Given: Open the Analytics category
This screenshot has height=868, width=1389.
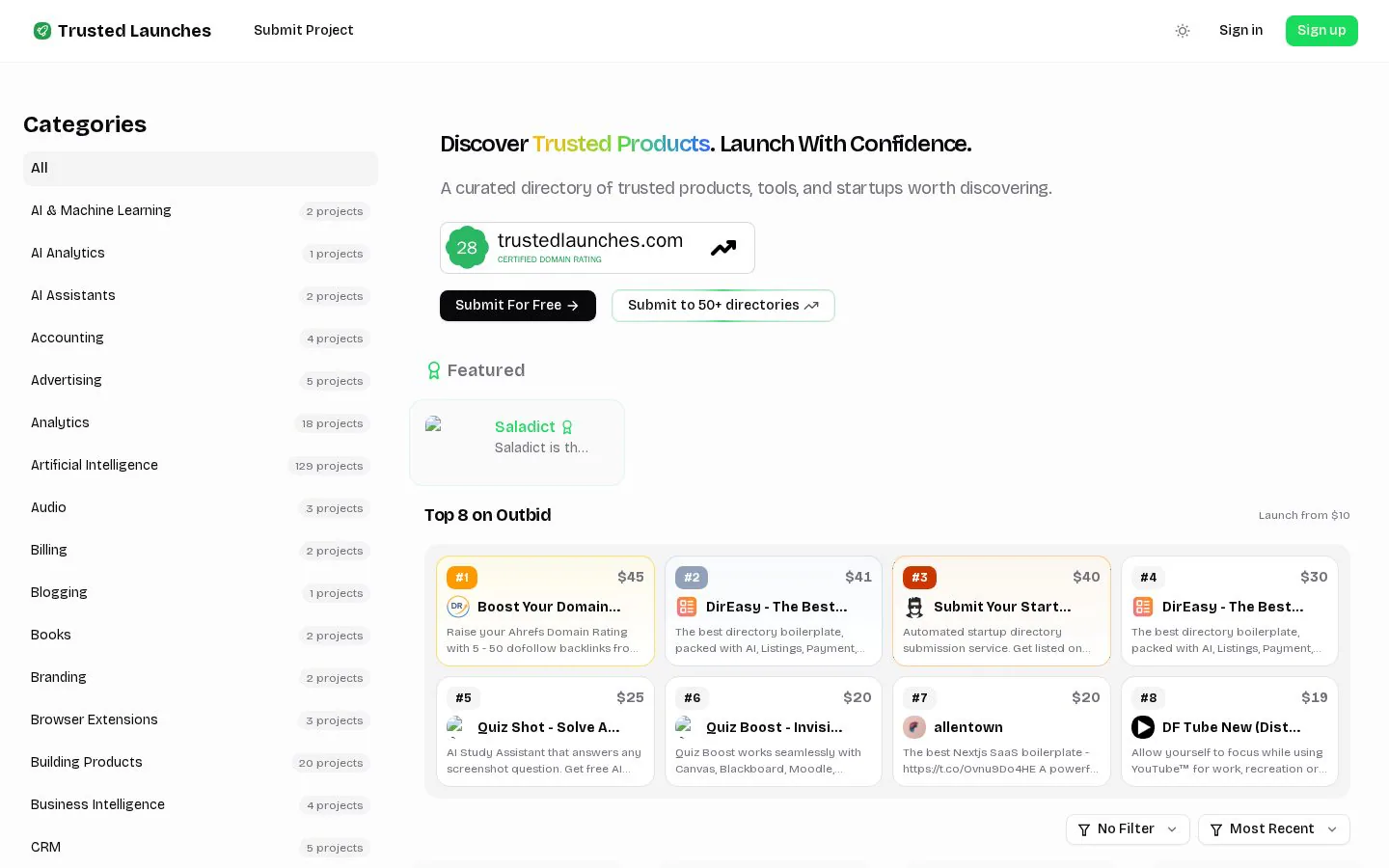Looking at the screenshot, I should point(201,422).
